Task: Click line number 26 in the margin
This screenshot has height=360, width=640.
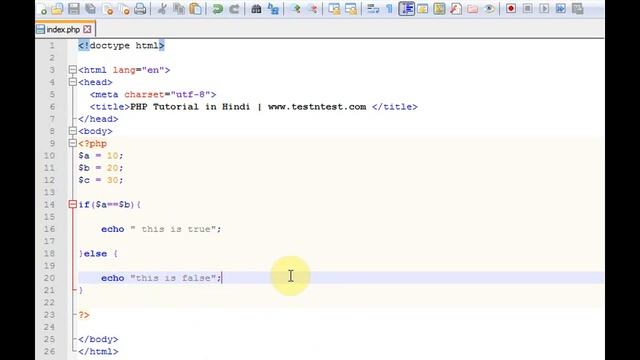Action: pyautogui.click(x=49, y=351)
